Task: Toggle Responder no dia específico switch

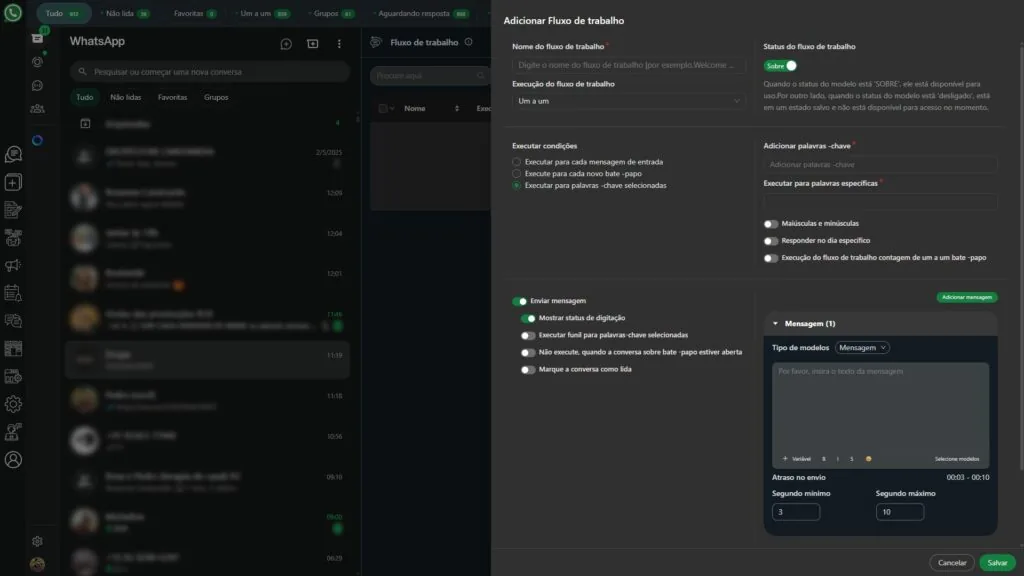Action: [771, 241]
